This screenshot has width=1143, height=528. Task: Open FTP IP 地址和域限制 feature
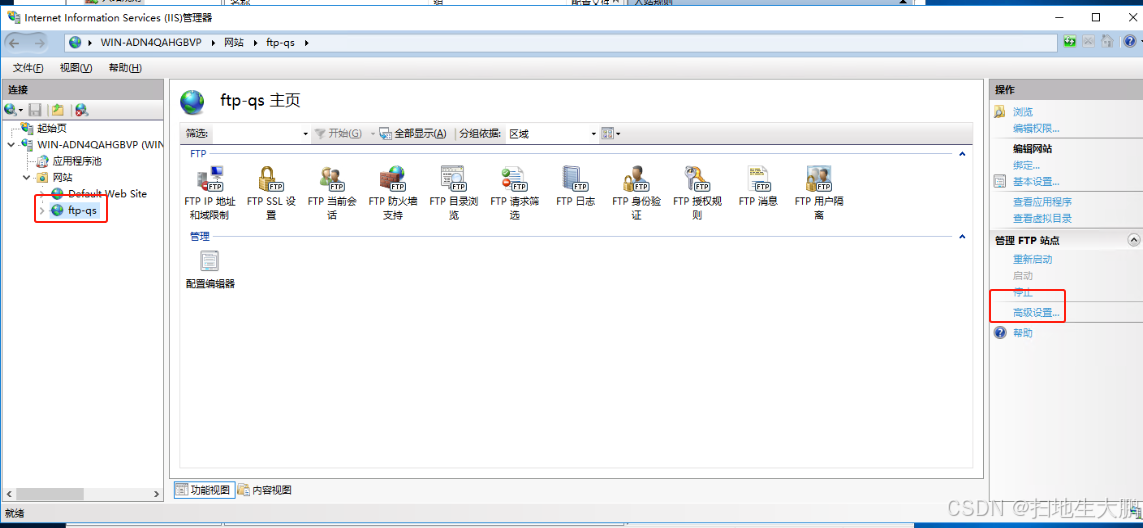[210, 193]
